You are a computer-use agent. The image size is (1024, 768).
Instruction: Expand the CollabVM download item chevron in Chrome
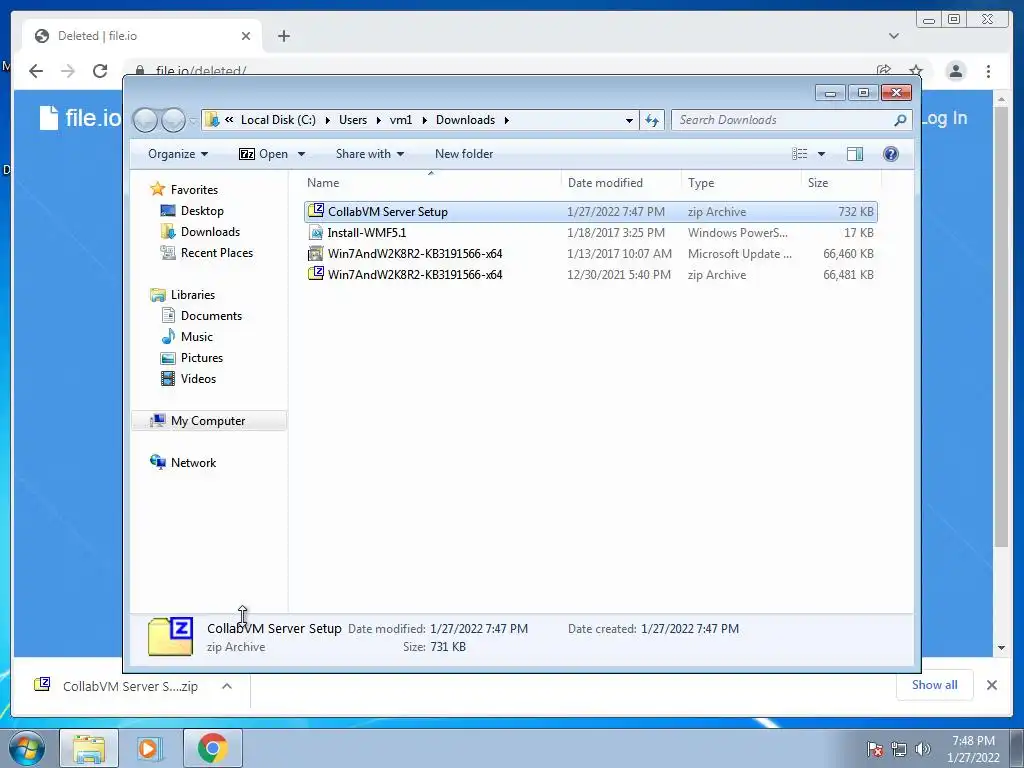coord(227,686)
